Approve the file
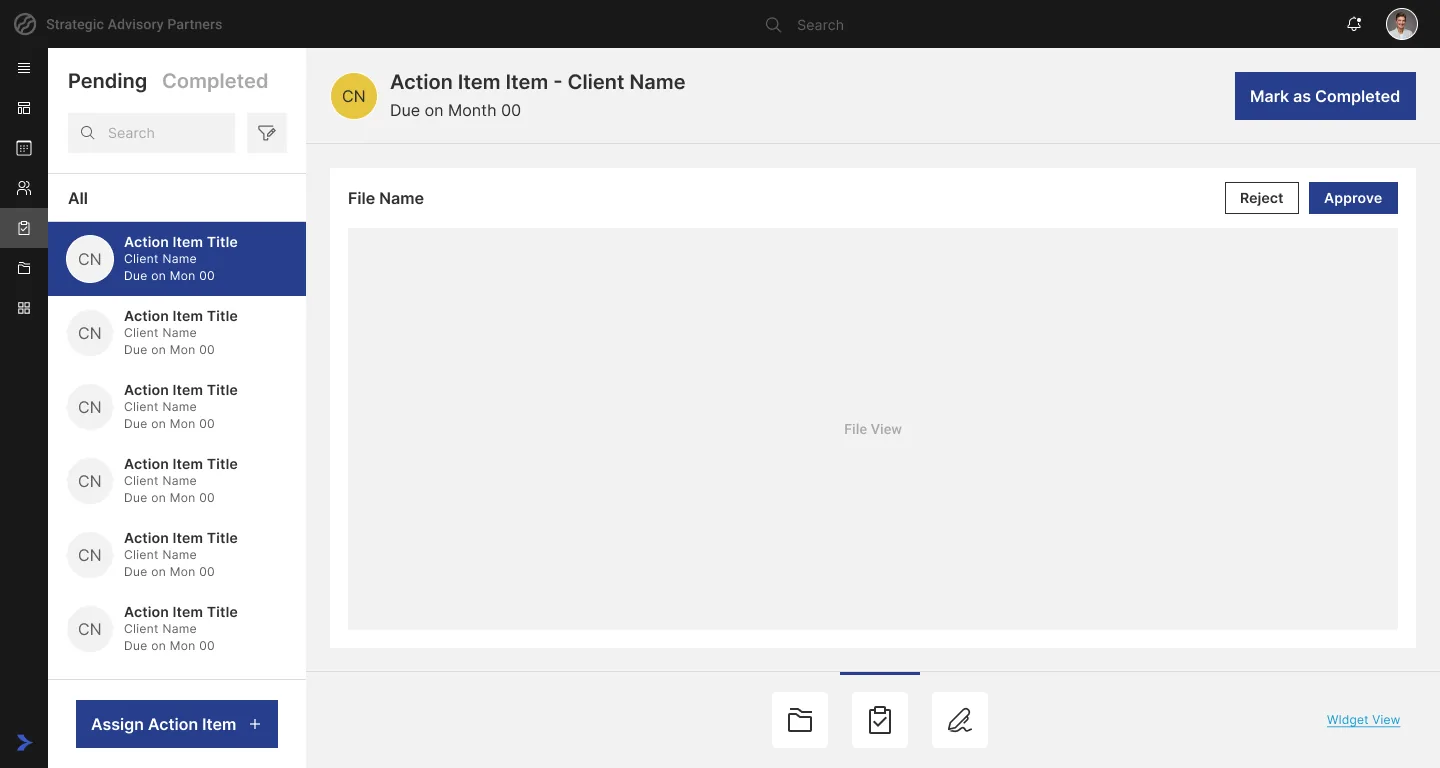Viewport: 1440px width, 768px height. click(x=1353, y=198)
